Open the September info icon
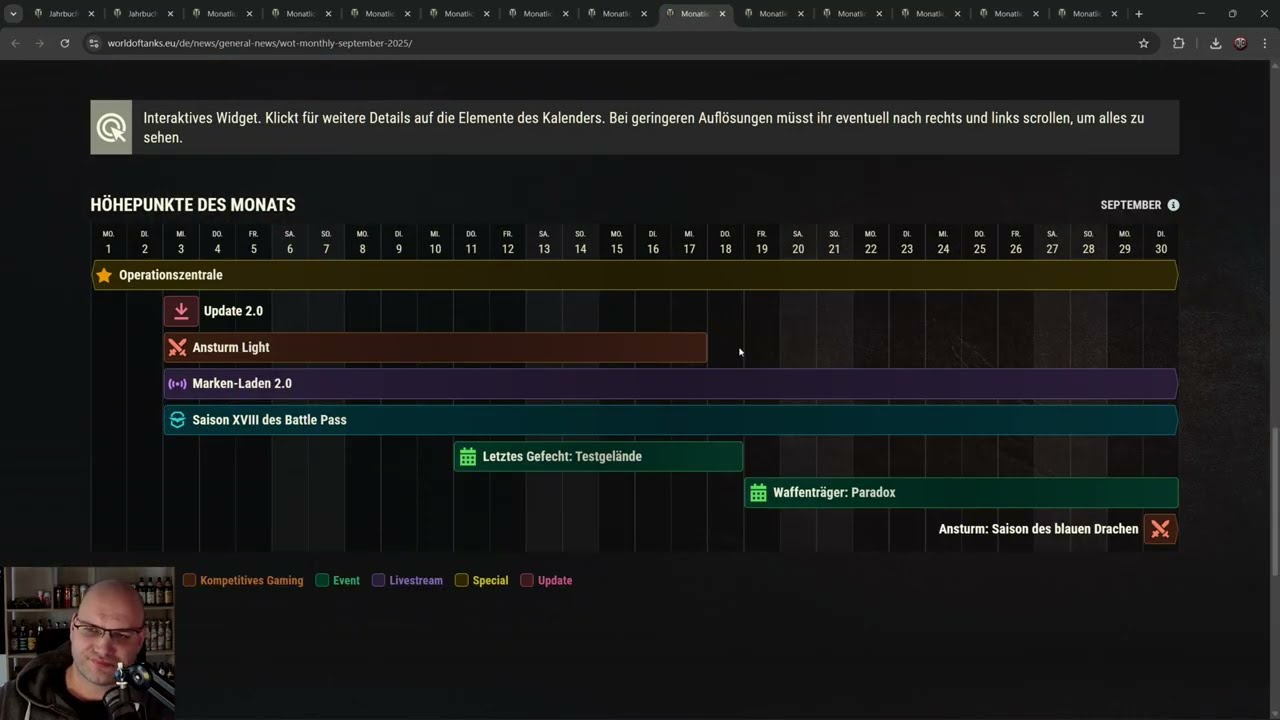This screenshot has width=1280, height=720. pyautogui.click(x=1173, y=205)
